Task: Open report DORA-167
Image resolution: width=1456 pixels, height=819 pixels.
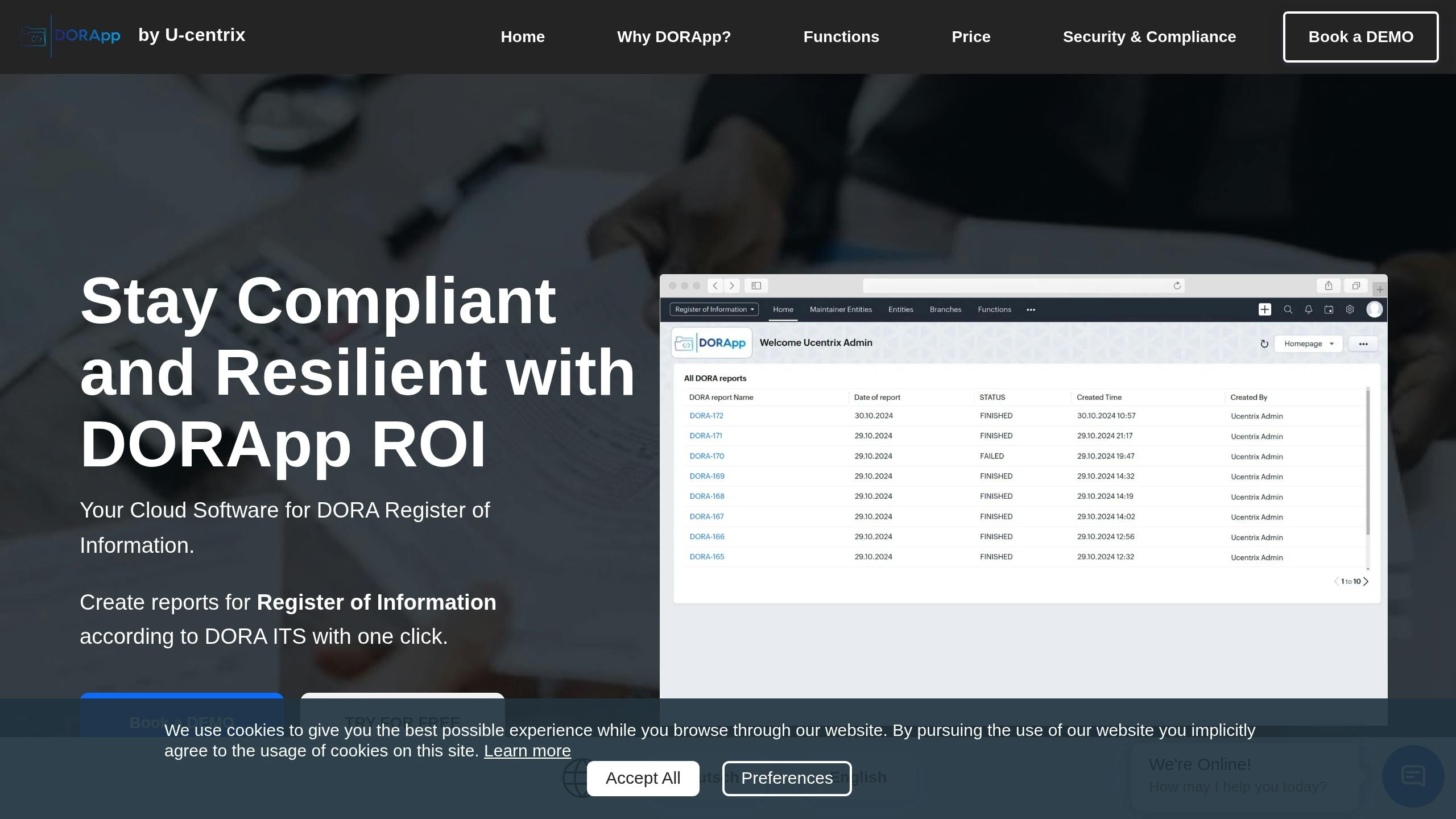Action: click(706, 516)
